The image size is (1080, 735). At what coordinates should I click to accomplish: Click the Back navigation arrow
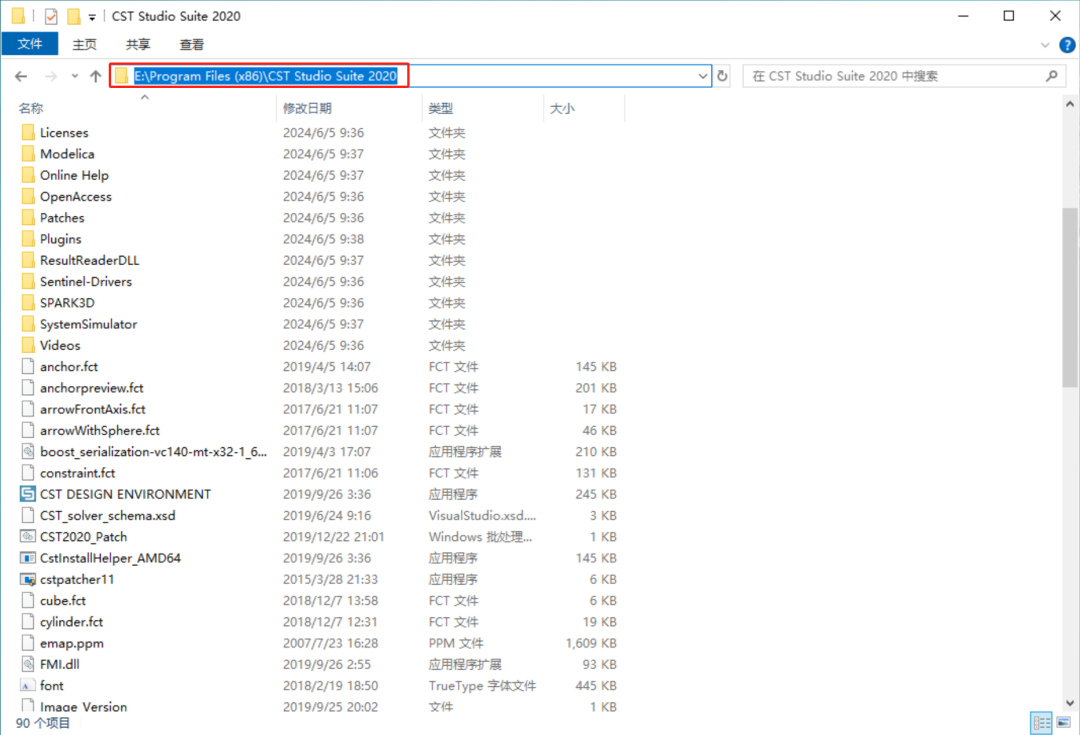[x=21, y=76]
